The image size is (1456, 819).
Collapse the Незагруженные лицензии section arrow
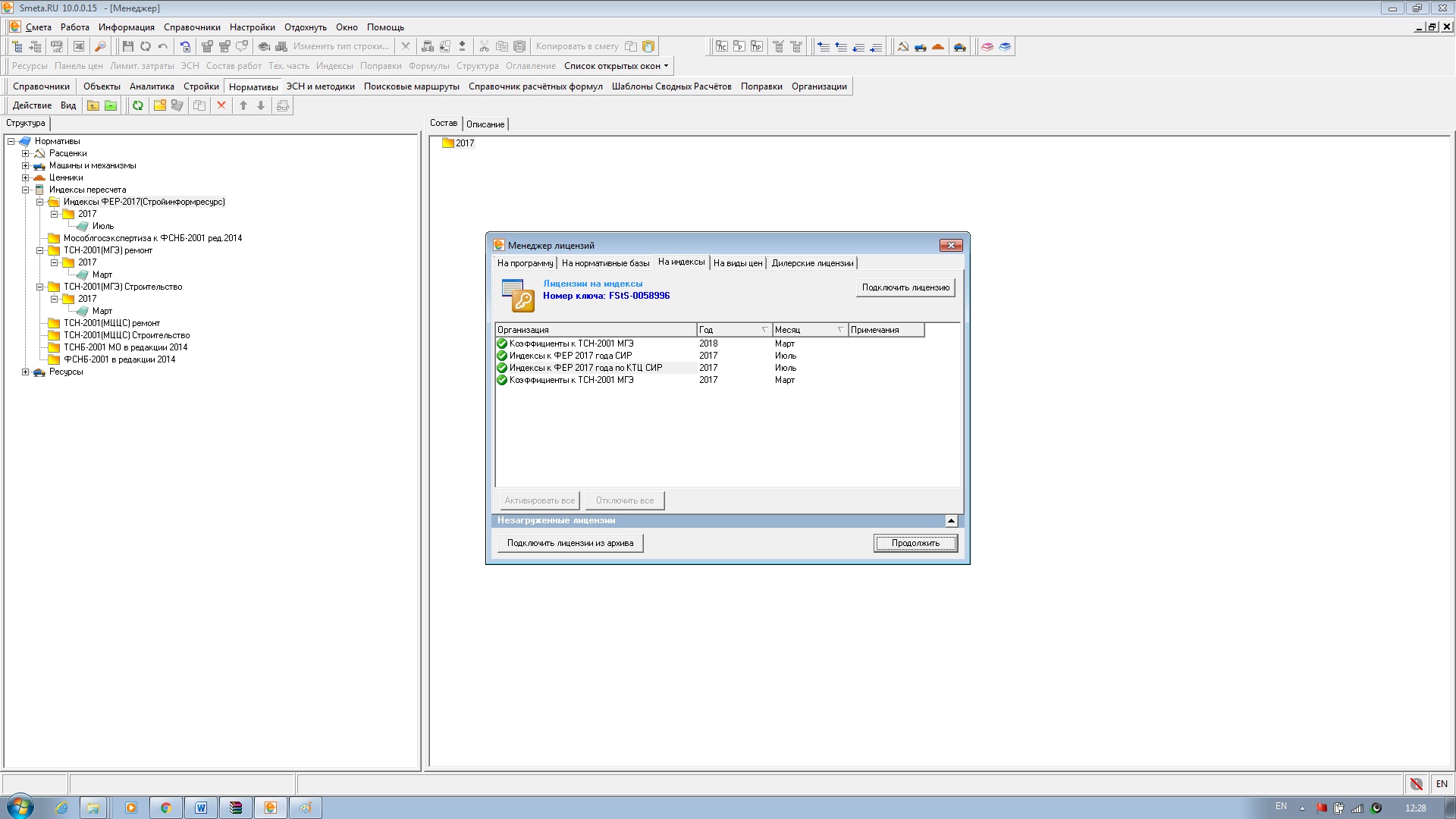click(951, 521)
